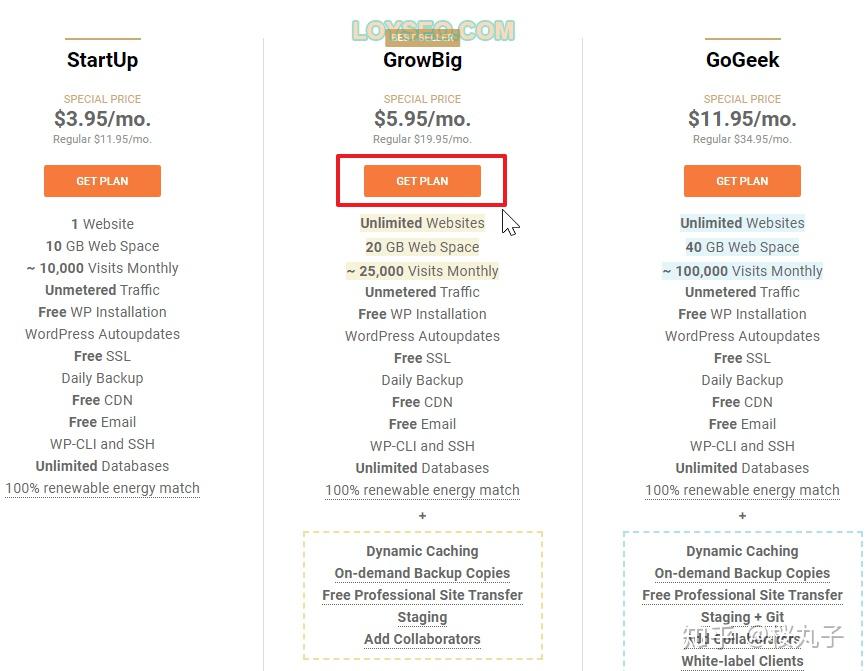Click the GrowBig plan title
This screenshot has height=671, width=866.
point(422,60)
